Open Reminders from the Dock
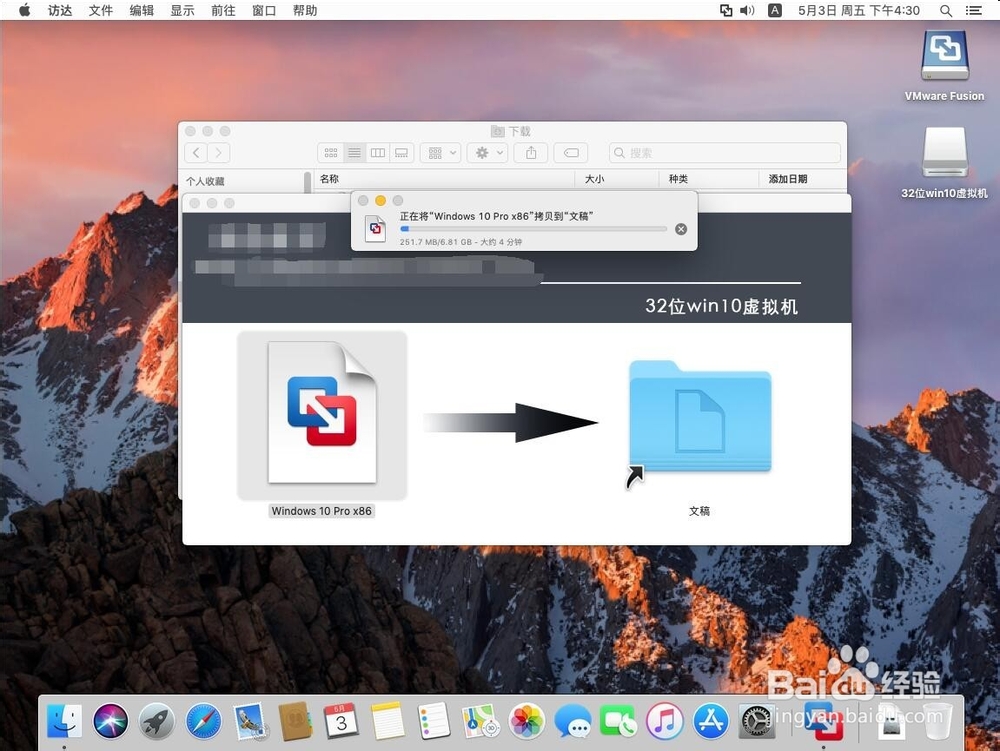Image resolution: width=1000 pixels, height=751 pixels. 434,722
